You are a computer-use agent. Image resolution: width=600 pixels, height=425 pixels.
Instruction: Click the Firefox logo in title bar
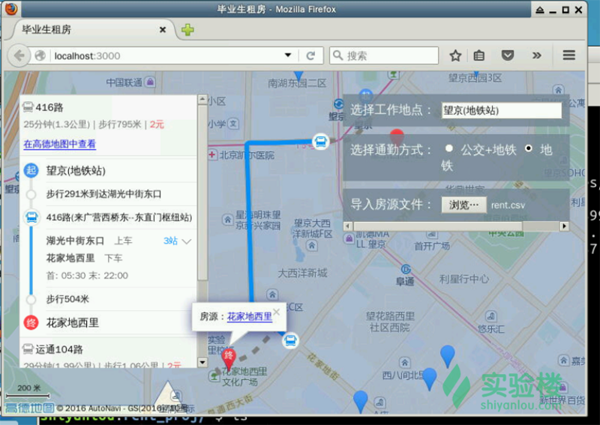click(x=11, y=9)
